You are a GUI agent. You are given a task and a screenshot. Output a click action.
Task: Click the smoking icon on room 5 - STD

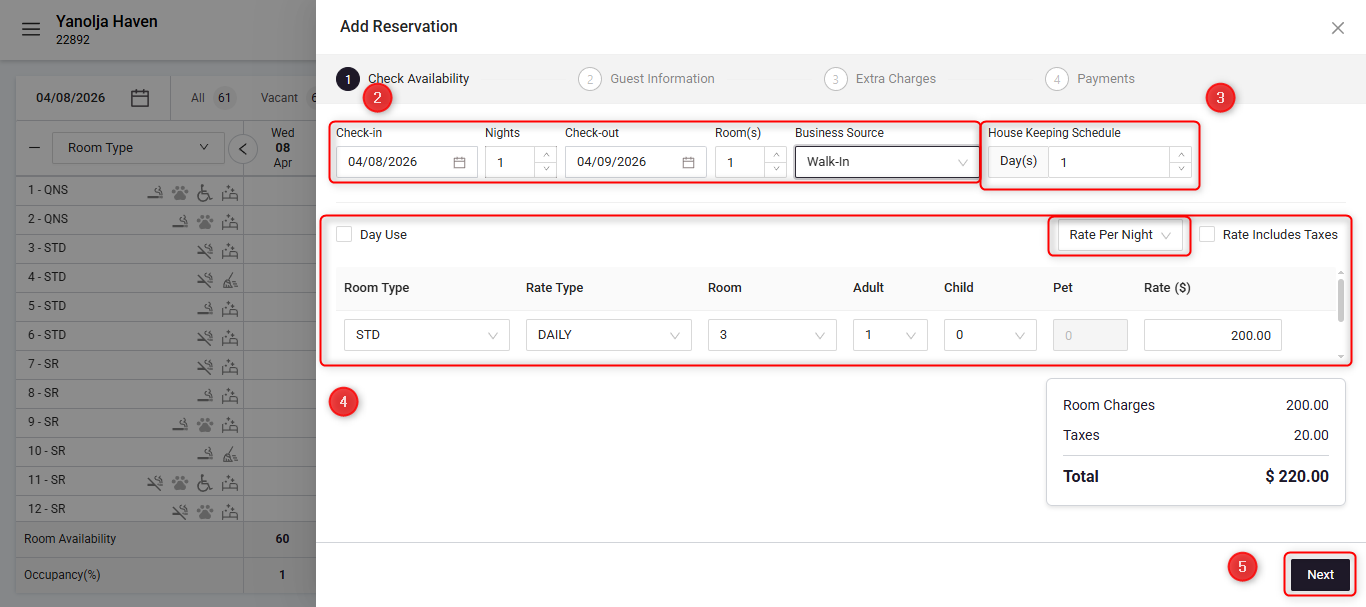204,308
